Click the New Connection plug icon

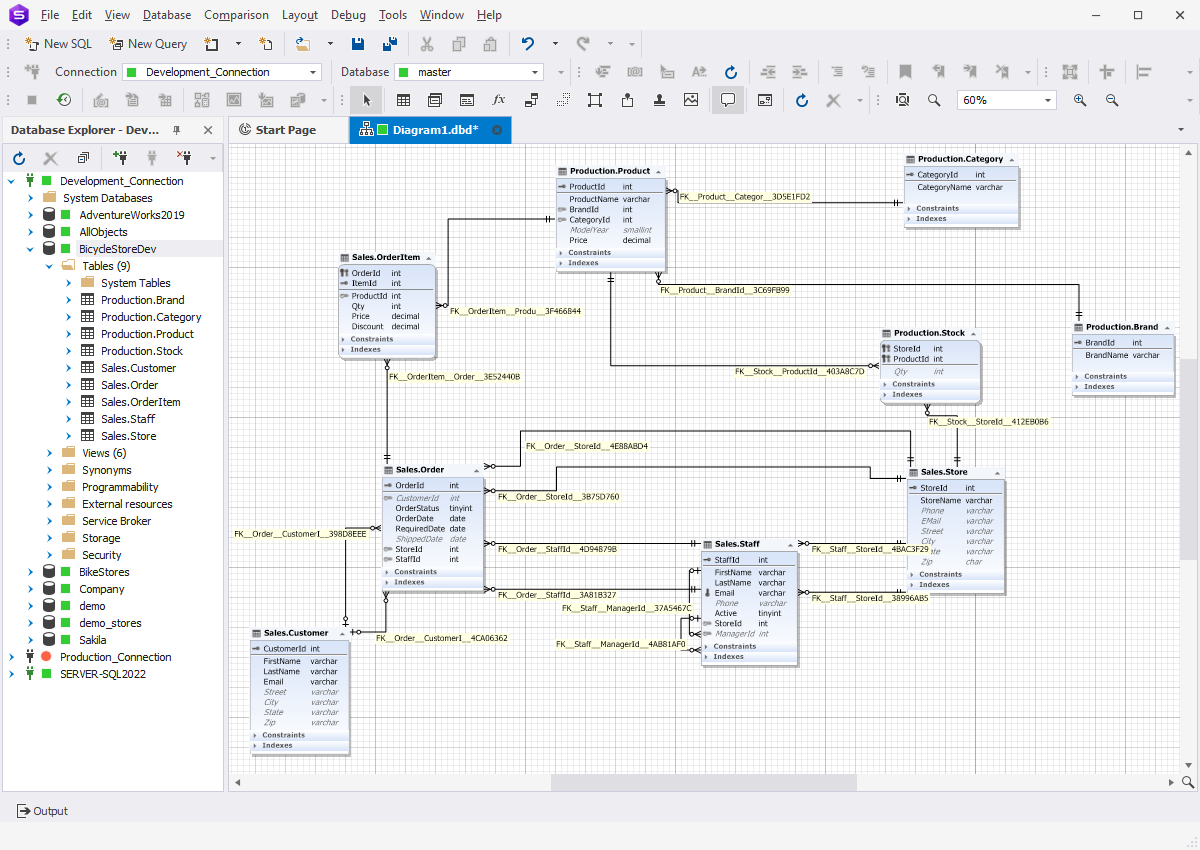click(120, 158)
